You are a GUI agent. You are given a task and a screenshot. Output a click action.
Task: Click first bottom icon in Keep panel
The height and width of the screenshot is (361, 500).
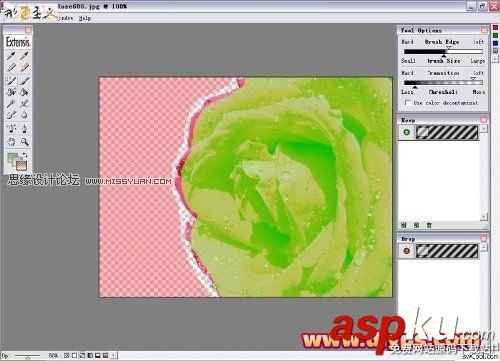coord(403,225)
